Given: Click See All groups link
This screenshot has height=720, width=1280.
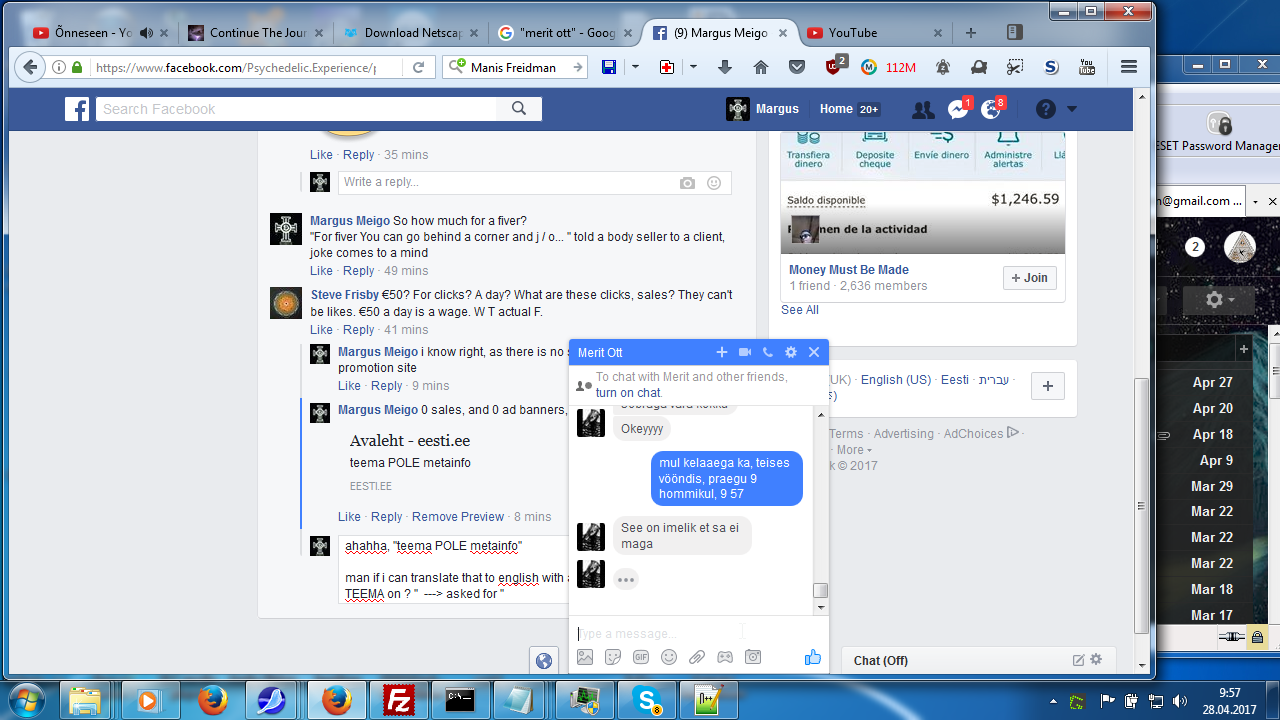Looking at the screenshot, I should pos(800,310).
